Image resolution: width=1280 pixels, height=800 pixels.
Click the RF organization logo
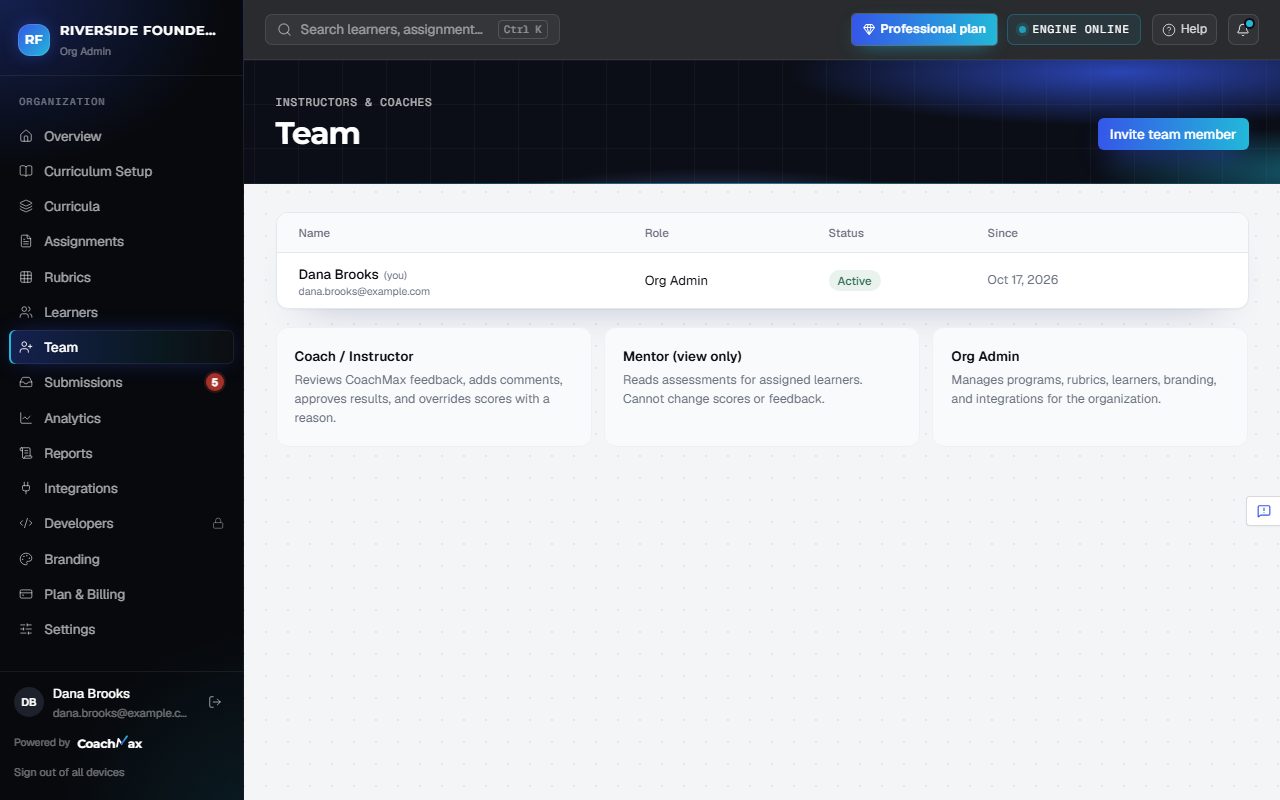[x=33, y=39]
